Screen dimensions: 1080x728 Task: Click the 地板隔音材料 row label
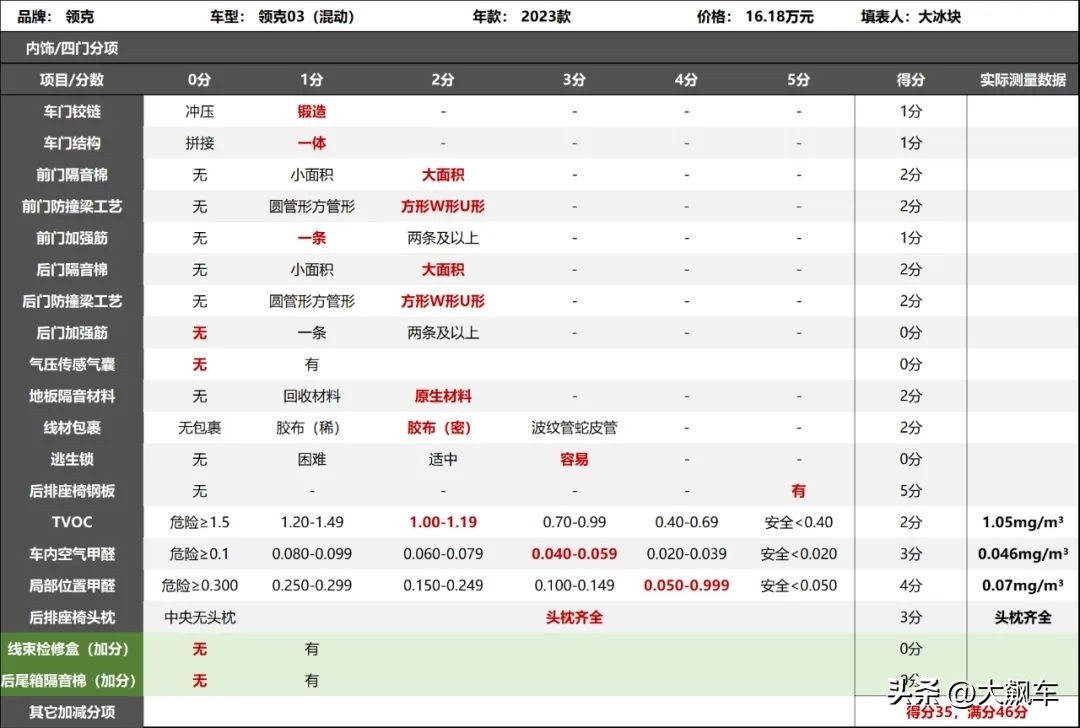pyautogui.click(x=72, y=396)
